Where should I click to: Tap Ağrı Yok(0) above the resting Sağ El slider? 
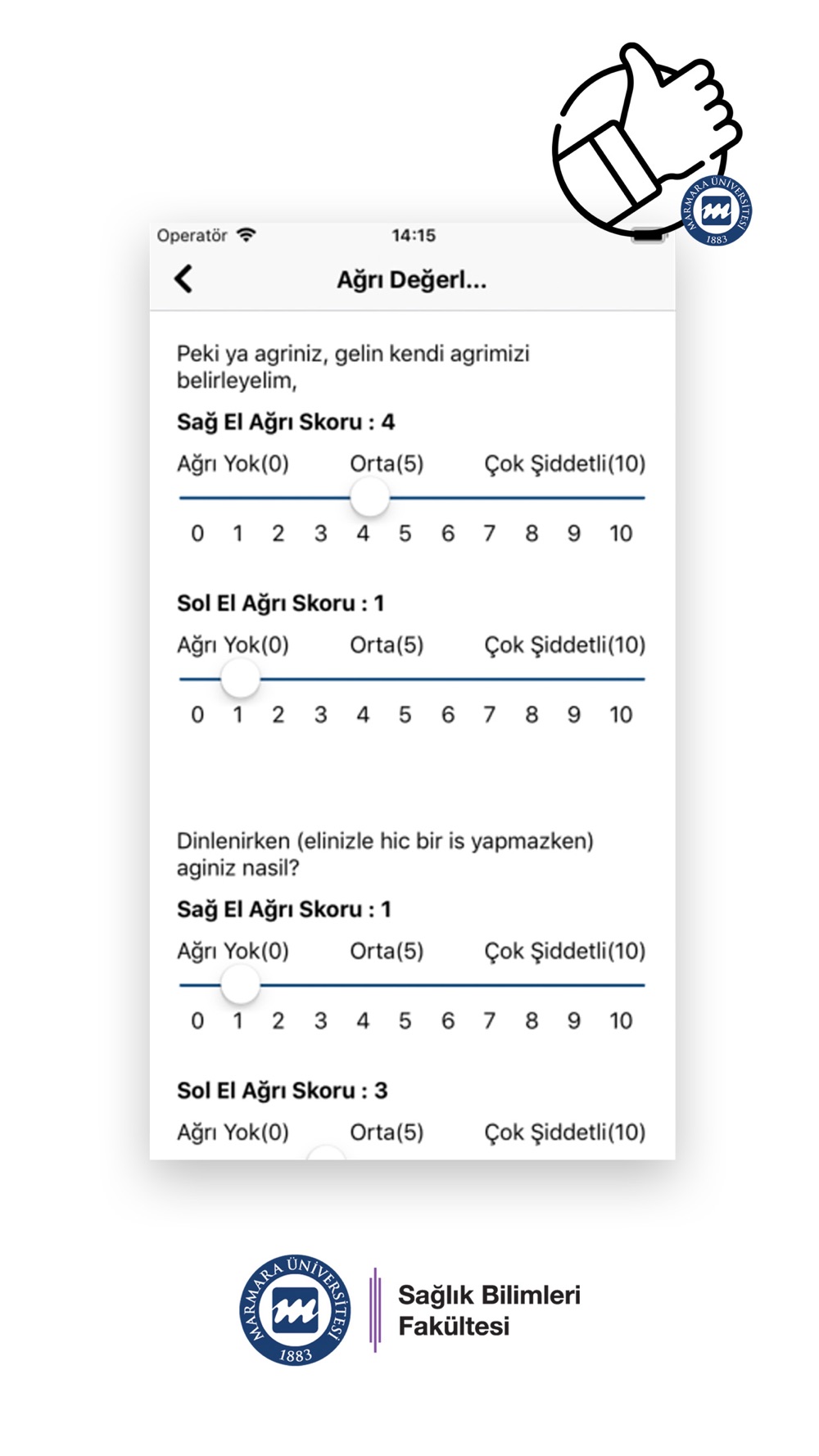(233, 951)
